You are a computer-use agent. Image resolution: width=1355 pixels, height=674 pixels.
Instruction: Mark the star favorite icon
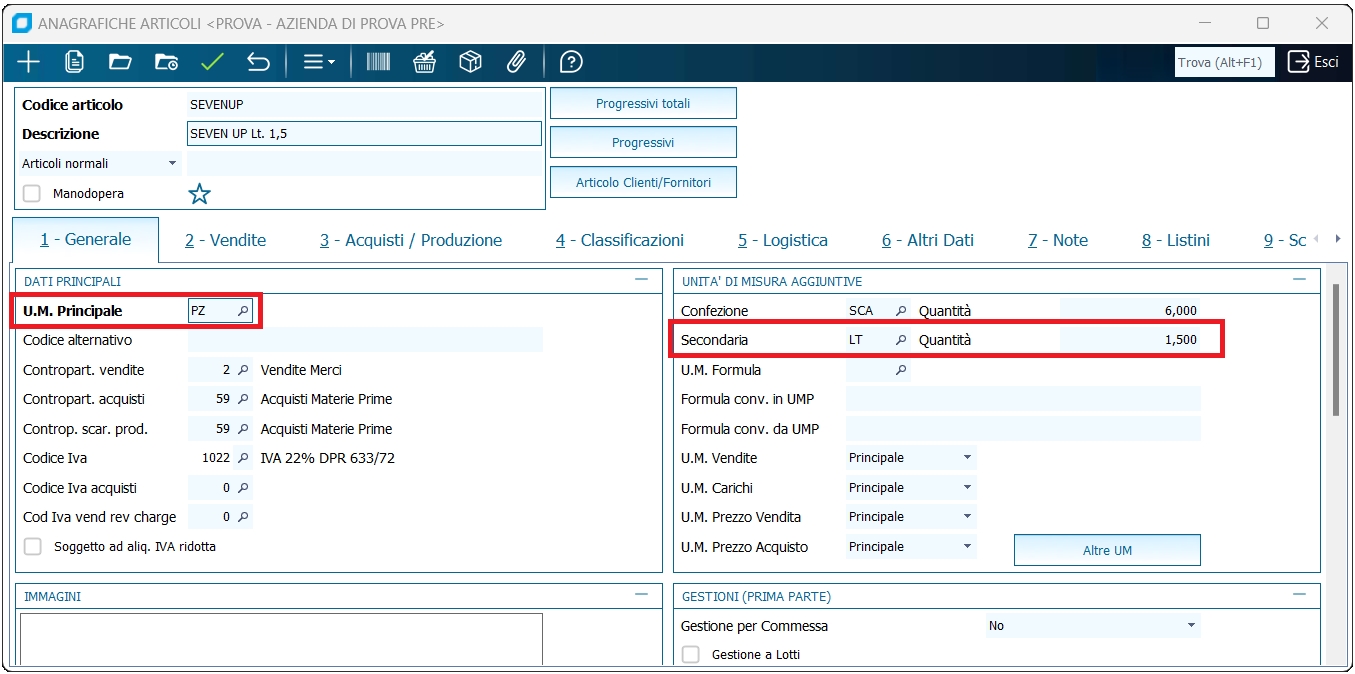(200, 194)
